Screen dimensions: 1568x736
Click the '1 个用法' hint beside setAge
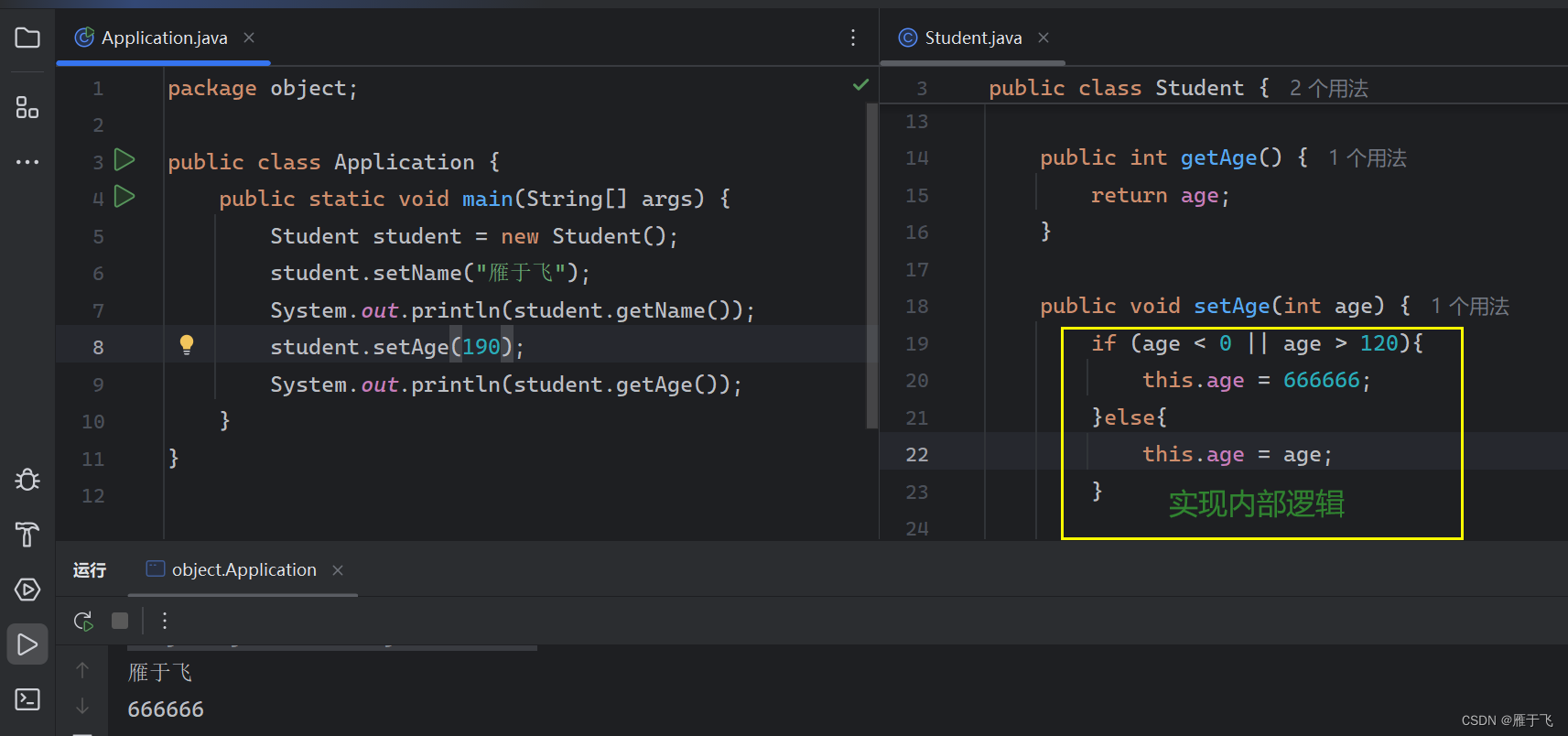point(1470,307)
